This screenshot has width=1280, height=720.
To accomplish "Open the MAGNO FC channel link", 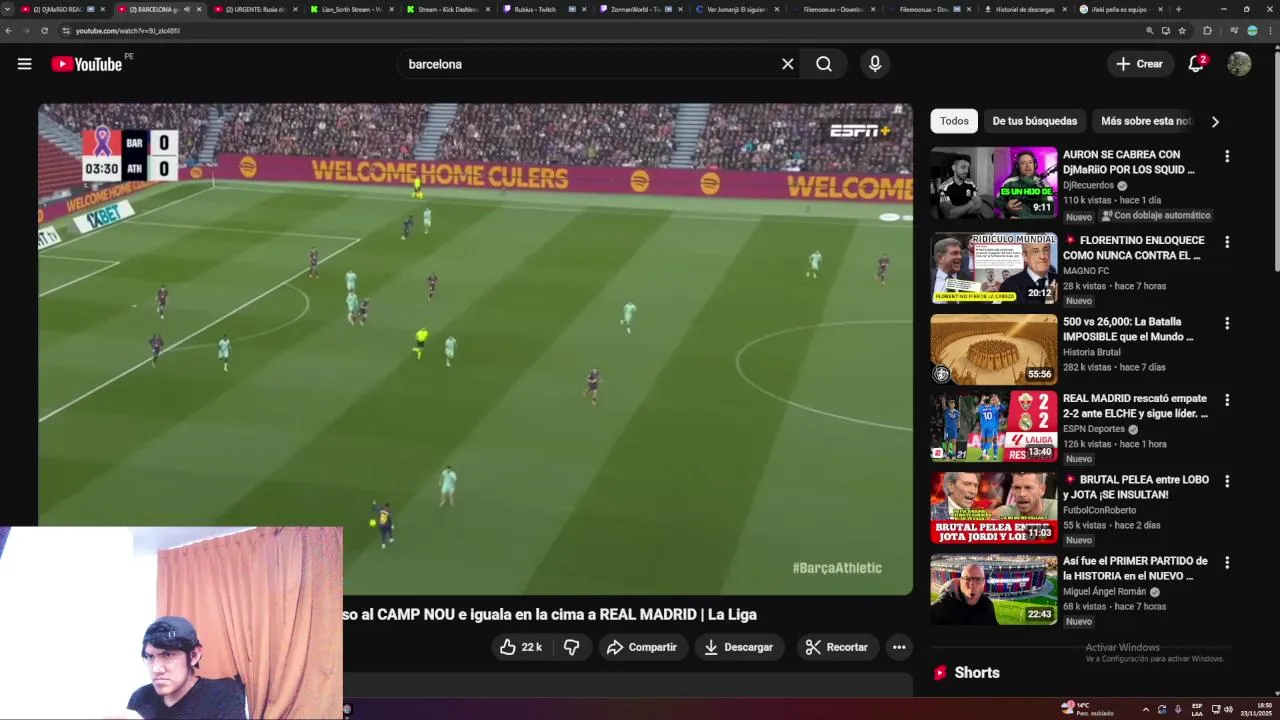I will [1086, 271].
